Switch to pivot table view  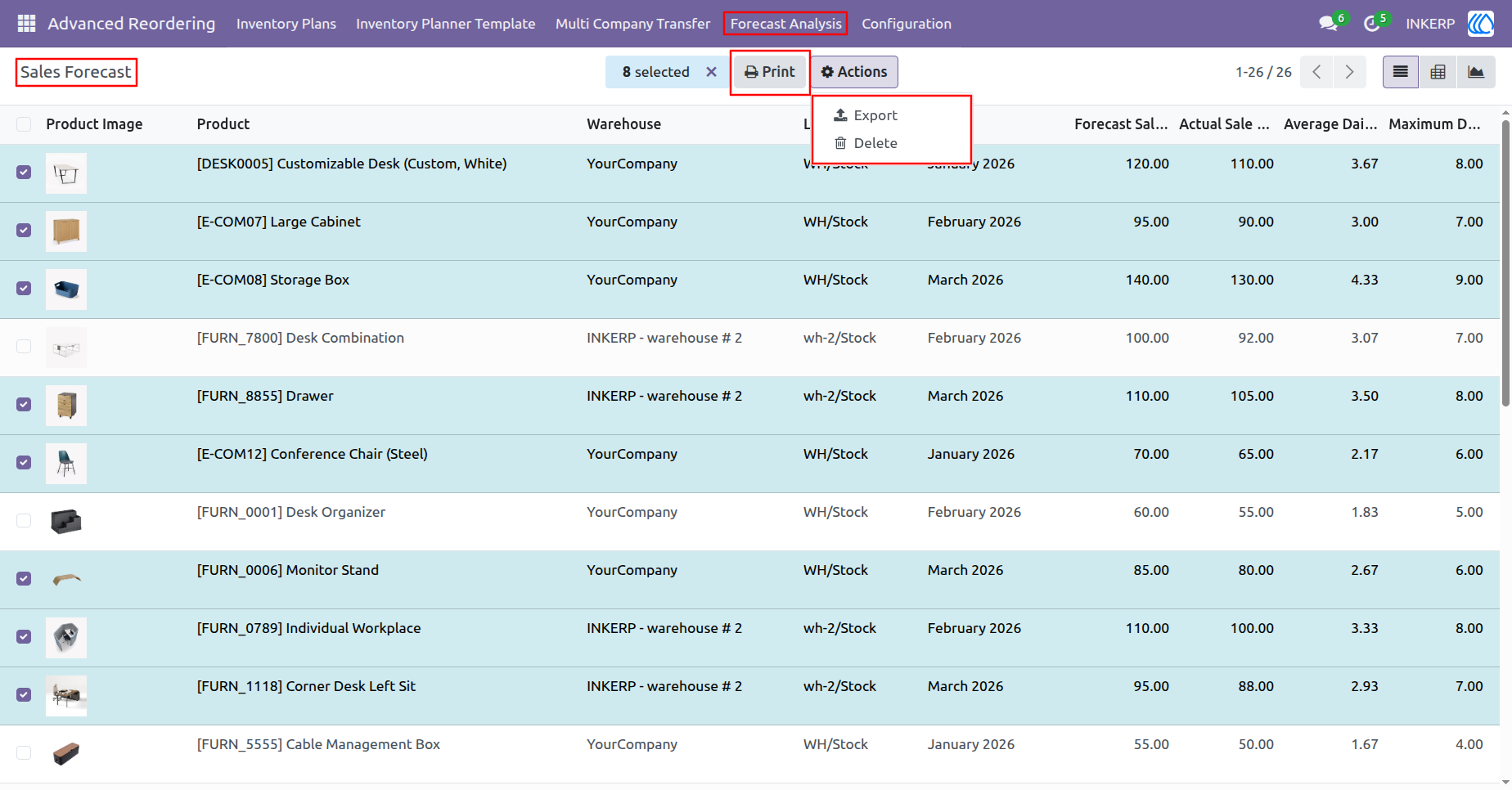click(x=1438, y=72)
